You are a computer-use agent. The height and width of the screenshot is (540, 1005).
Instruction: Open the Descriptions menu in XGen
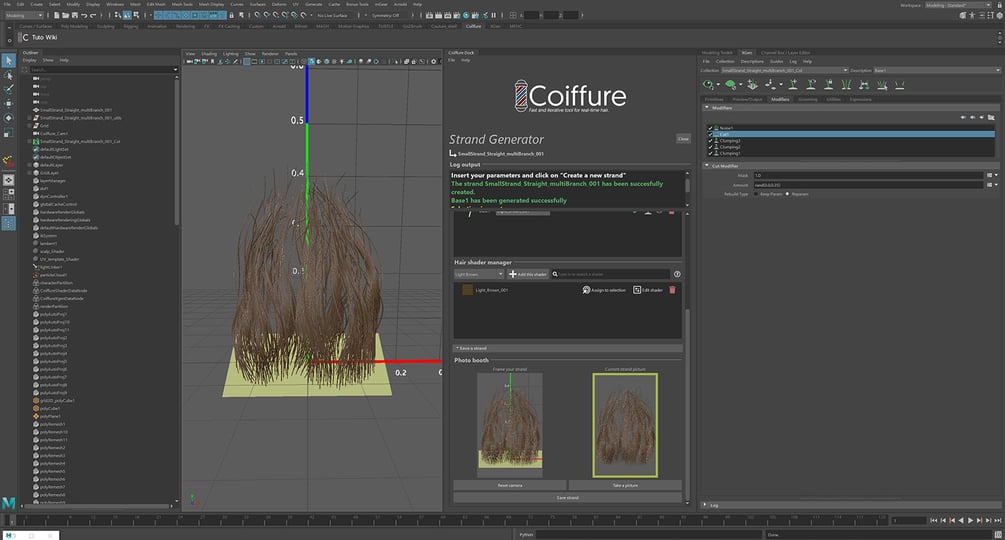click(752, 61)
